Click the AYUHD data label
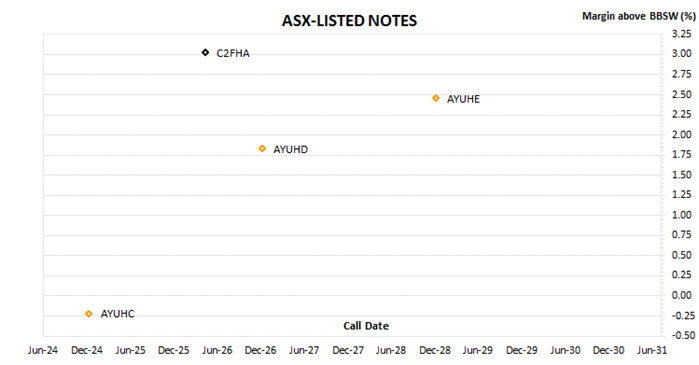Image resolution: width=699 pixels, height=365 pixels. pyautogui.click(x=290, y=149)
